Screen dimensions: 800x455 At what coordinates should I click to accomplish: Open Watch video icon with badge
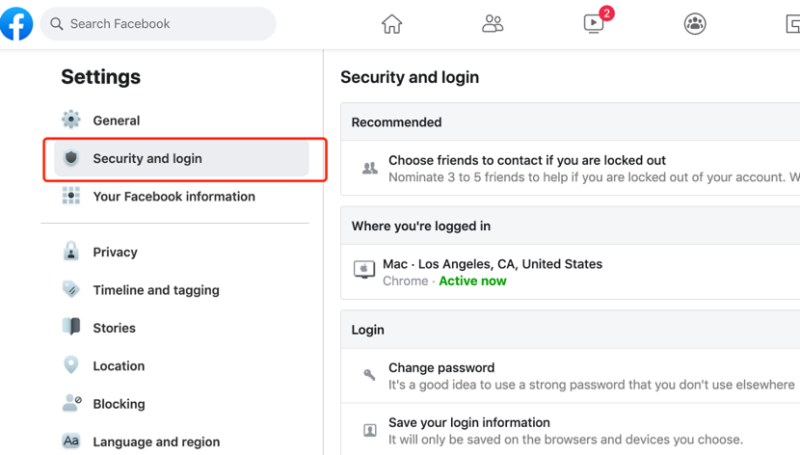594,24
